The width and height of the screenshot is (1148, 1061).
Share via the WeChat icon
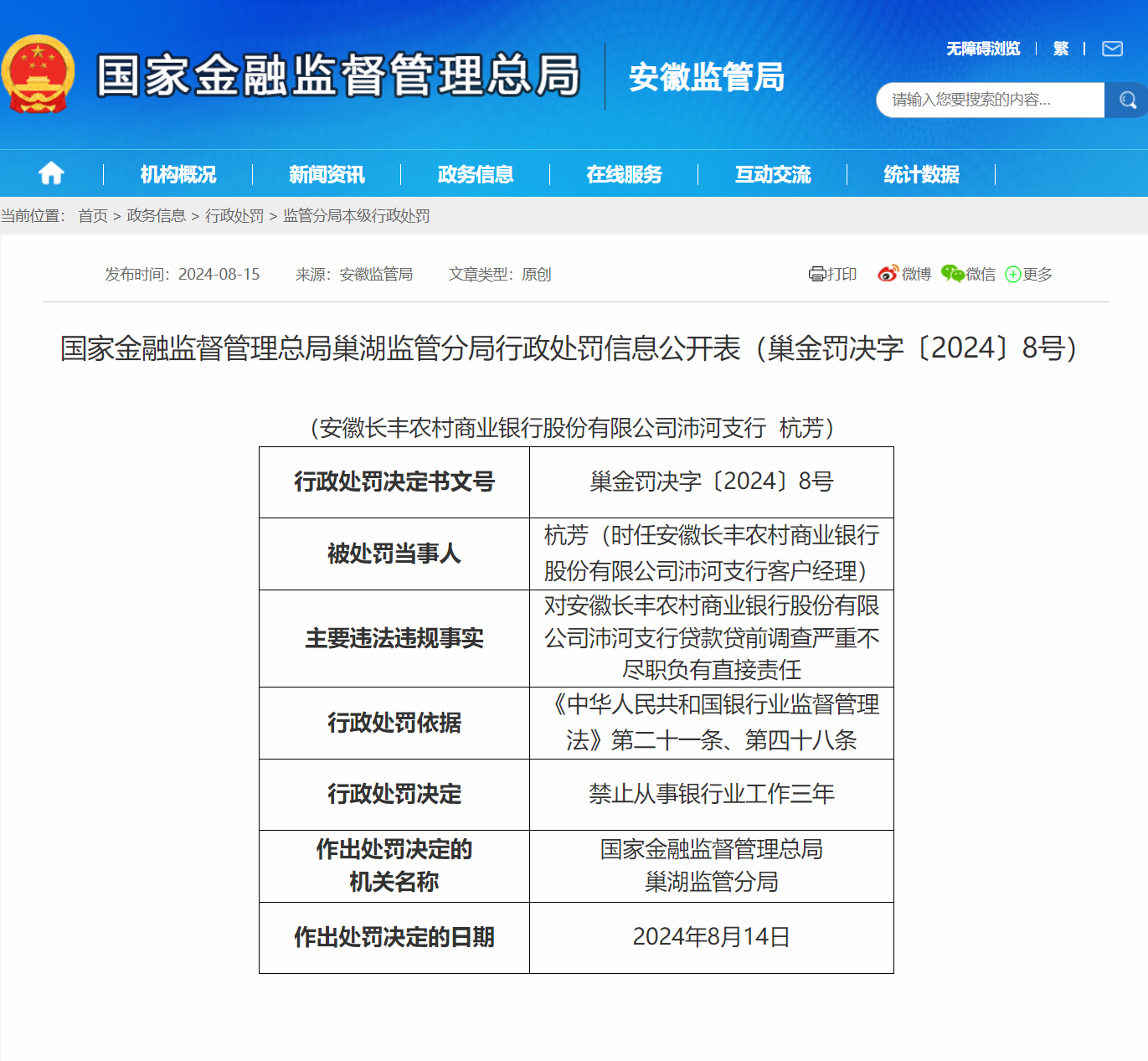952,274
